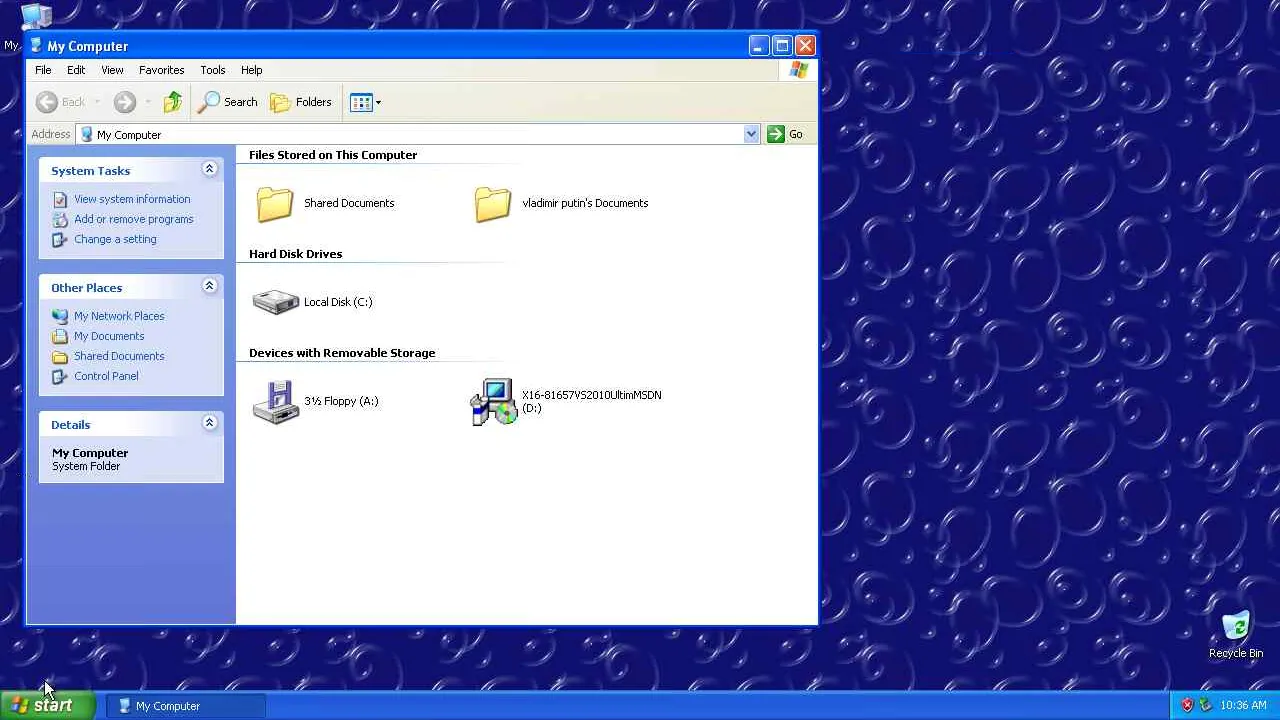Select vladimir putin's Documents folder icon

pos(493,203)
